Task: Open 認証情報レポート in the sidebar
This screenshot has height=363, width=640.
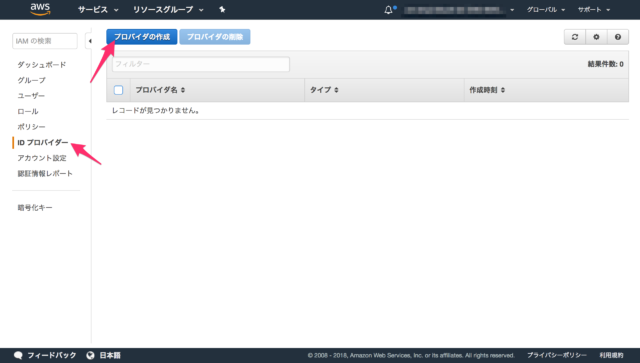Action: pos(45,174)
